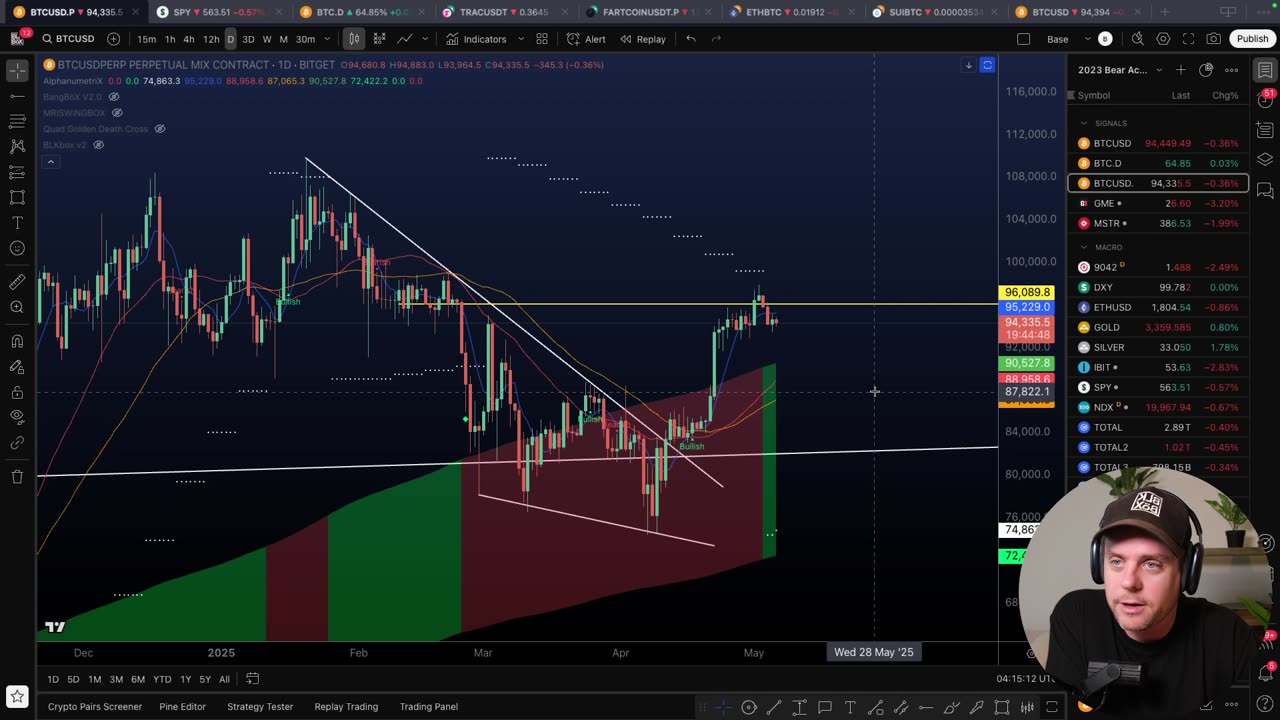Toggle the layout select square checkbox
Viewport: 1280px width, 720px height.
tap(1023, 39)
